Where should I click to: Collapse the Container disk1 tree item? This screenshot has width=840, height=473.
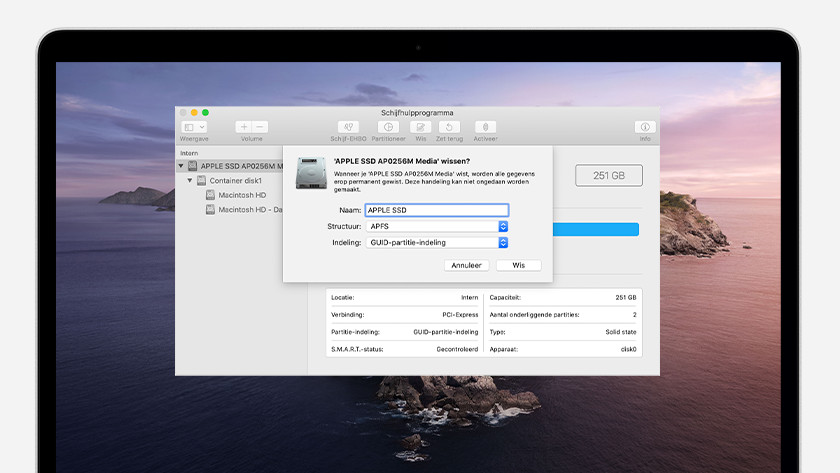click(x=190, y=181)
